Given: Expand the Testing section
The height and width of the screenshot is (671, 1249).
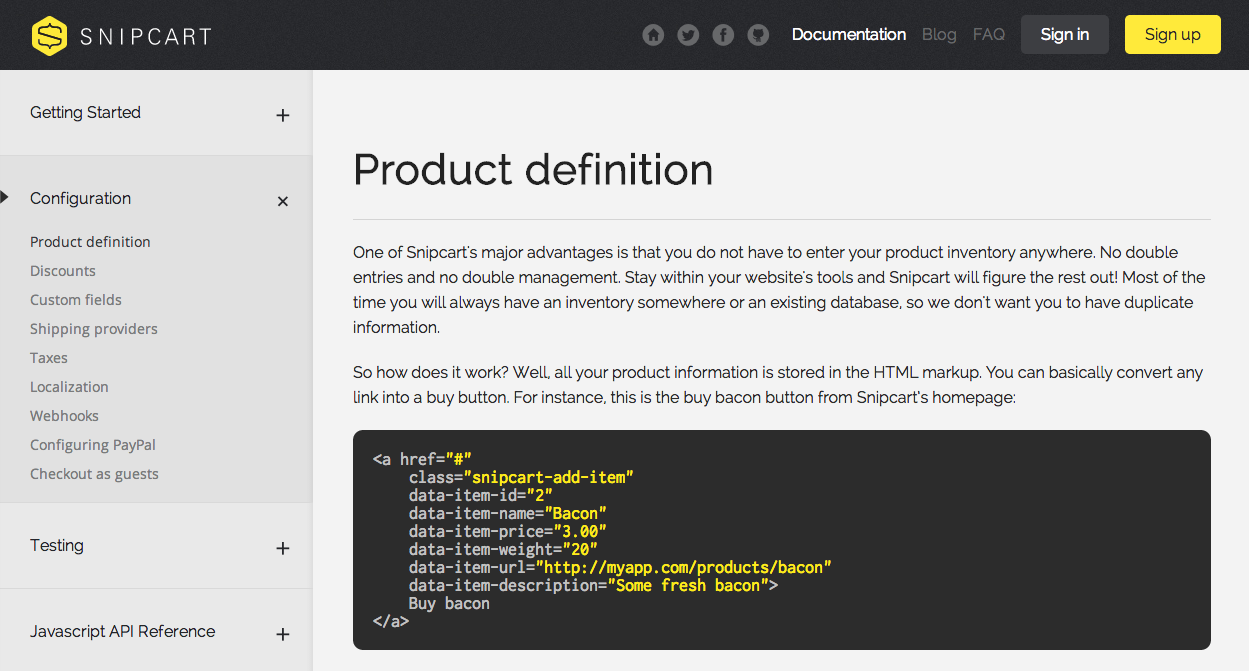Looking at the screenshot, I should tap(283, 548).
